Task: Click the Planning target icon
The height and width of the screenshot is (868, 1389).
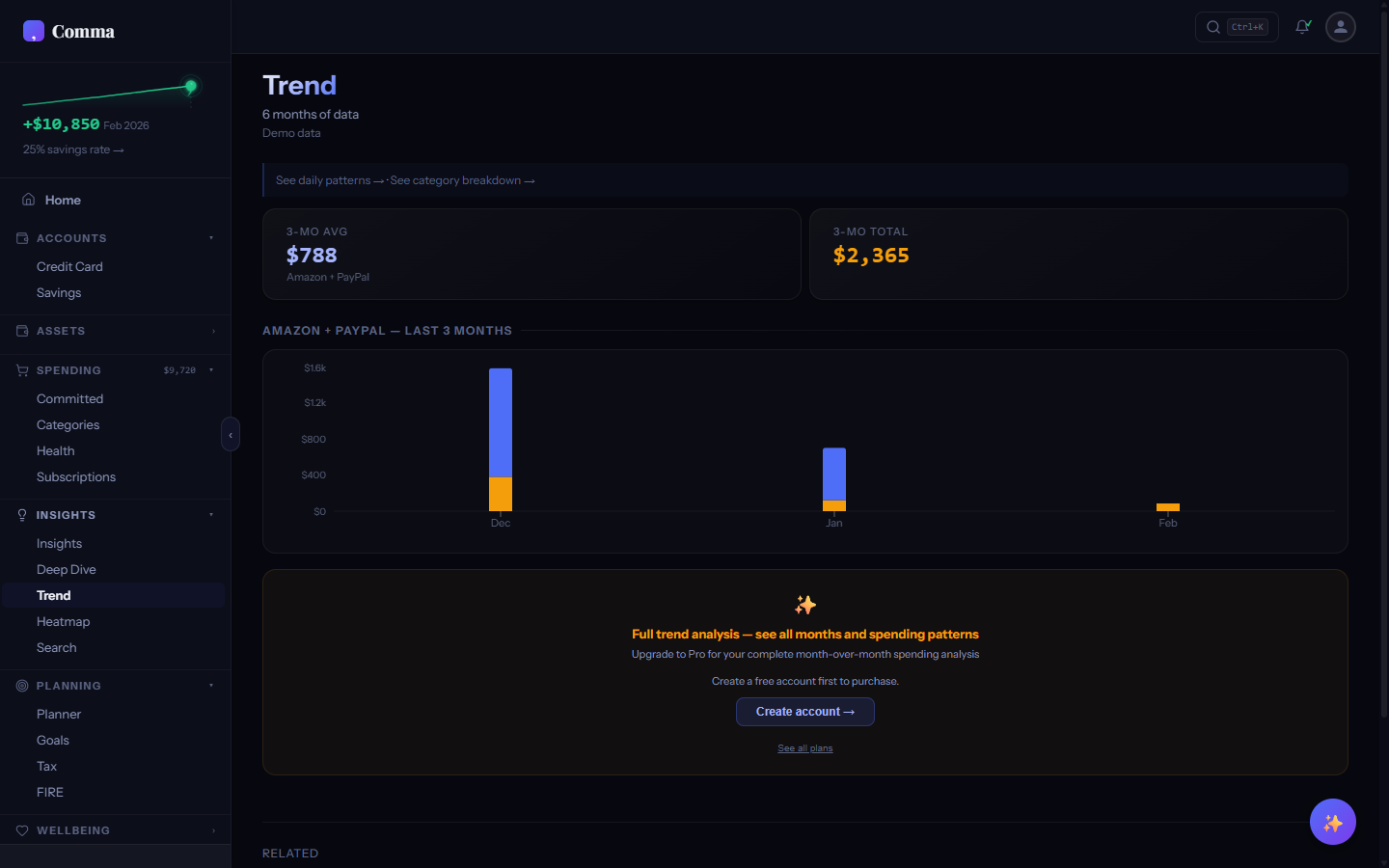Action: (x=21, y=685)
